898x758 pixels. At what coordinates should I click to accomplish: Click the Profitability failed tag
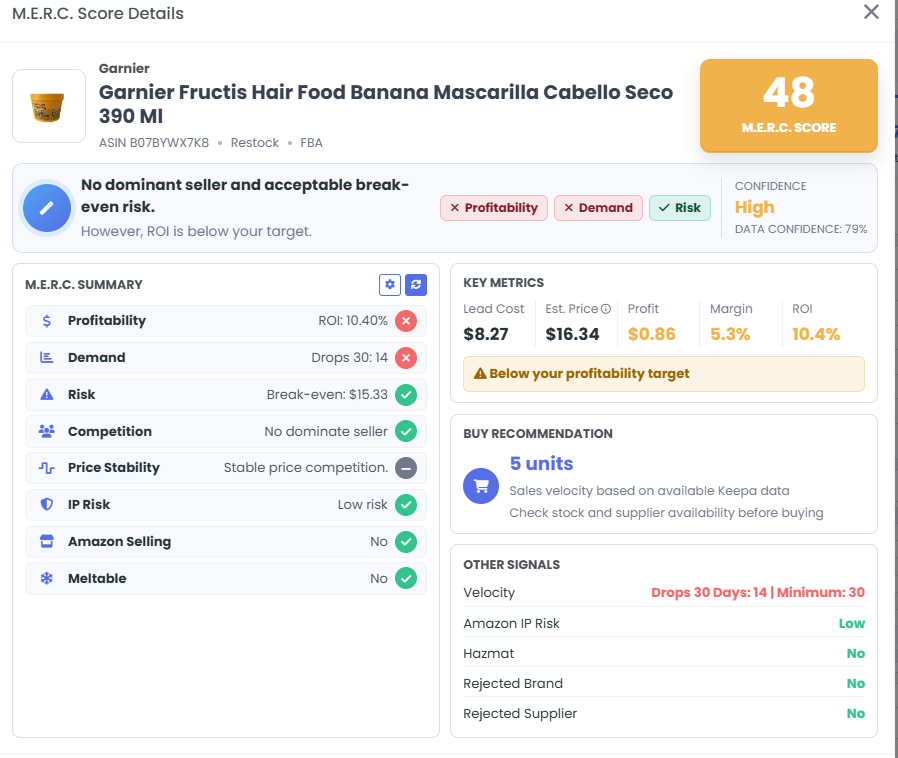(494, 208)
